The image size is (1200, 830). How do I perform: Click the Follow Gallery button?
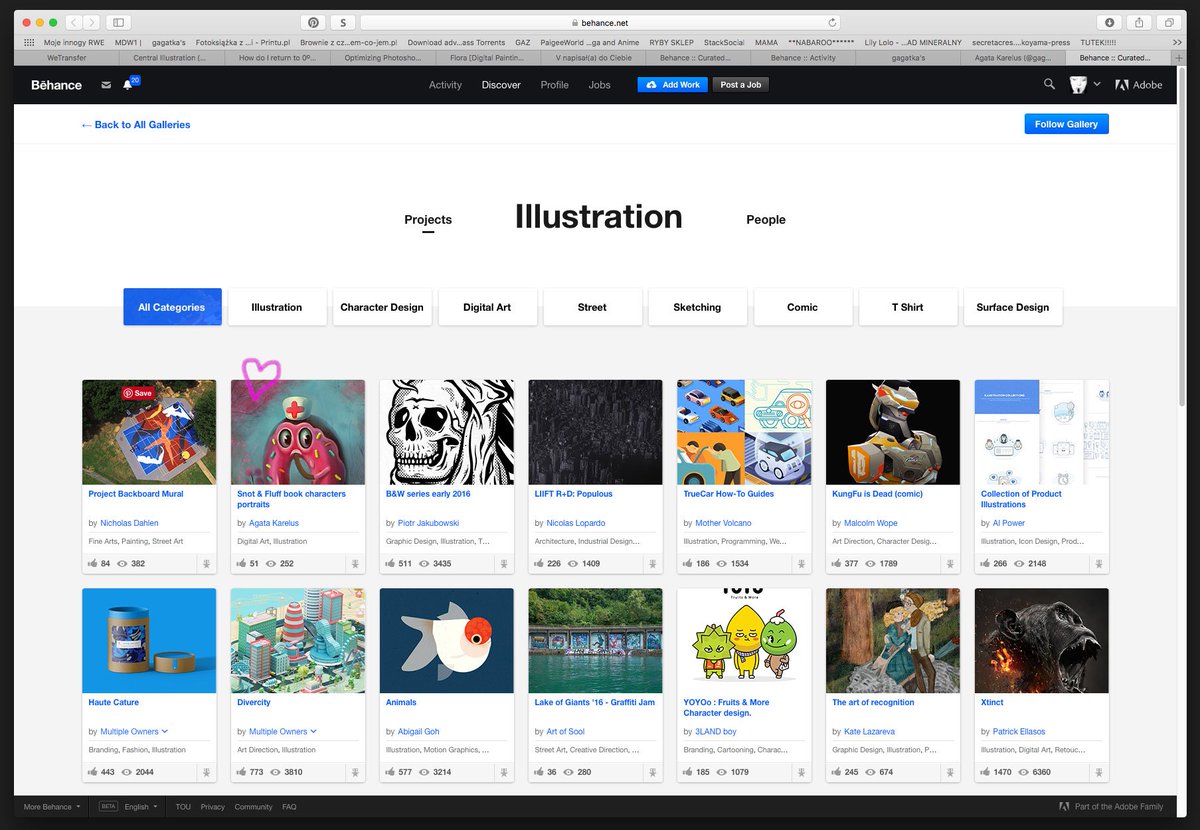coord(1066,124)
